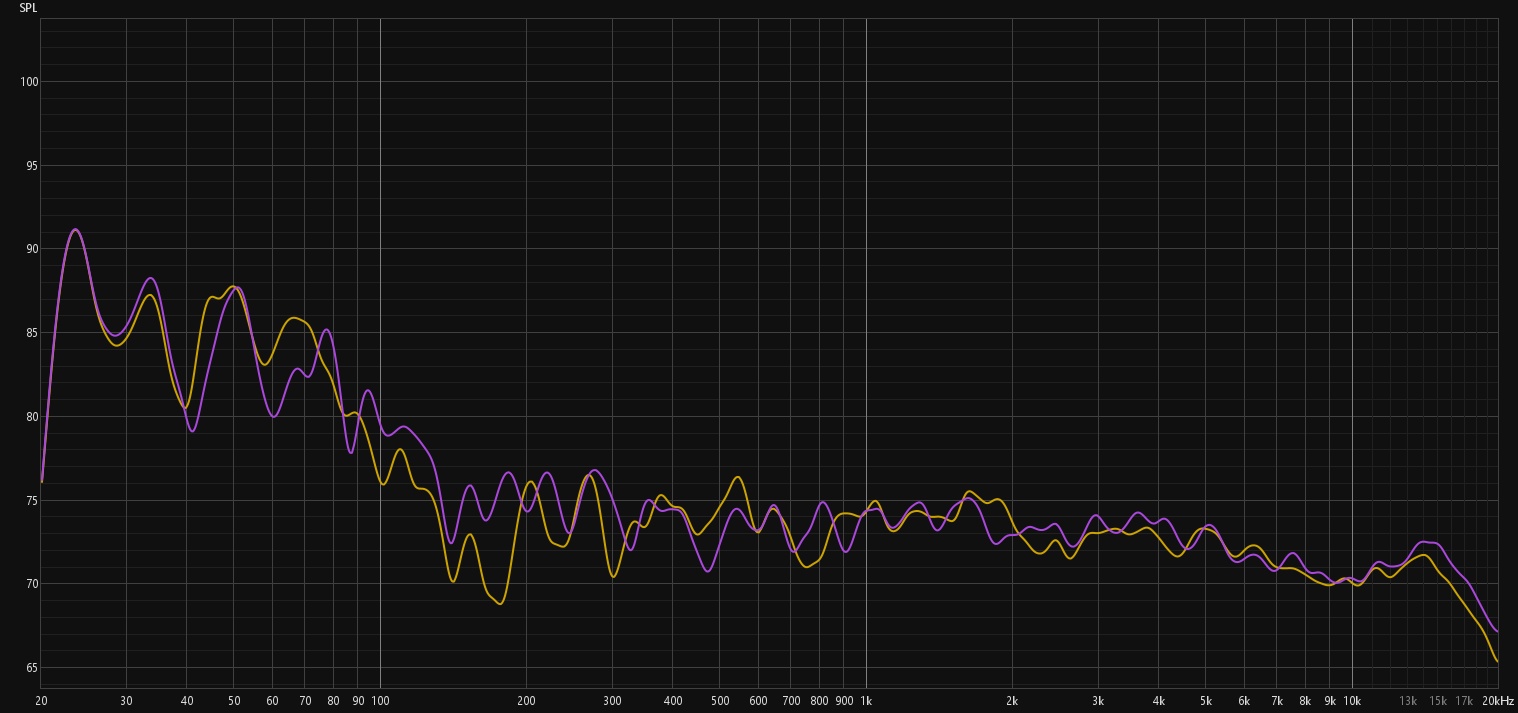Click the SPL axis label
The height and width of the screenshot is (713, 1518).
28,8
